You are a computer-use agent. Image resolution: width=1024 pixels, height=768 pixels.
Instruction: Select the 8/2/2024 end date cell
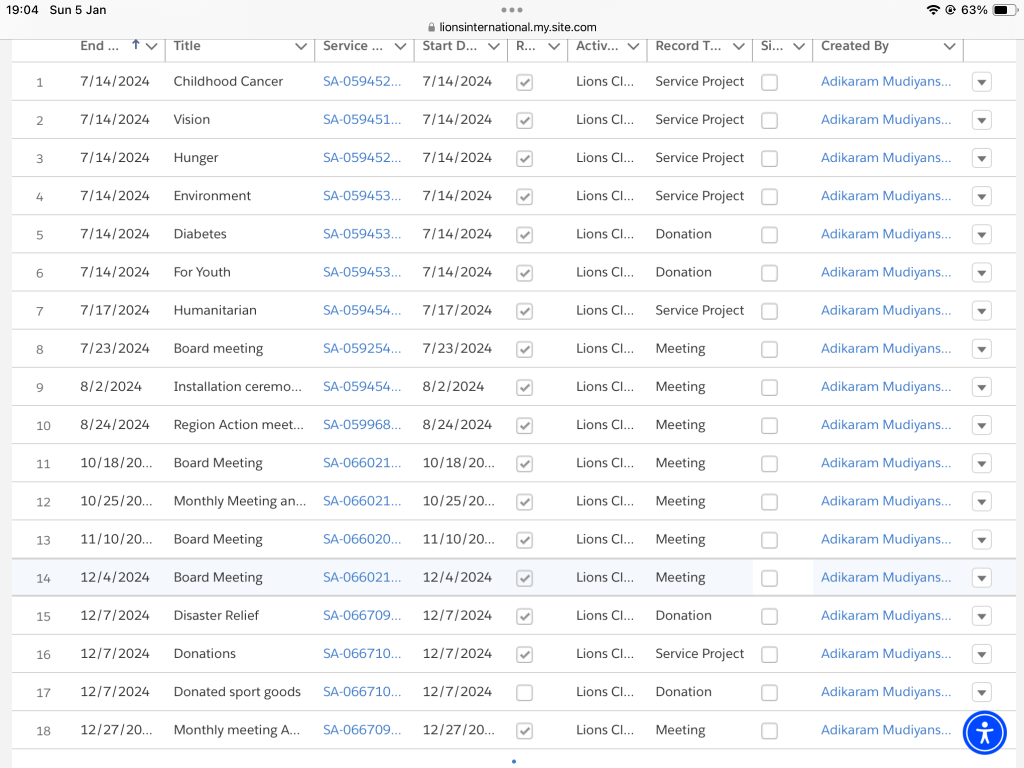click(111, 387)
